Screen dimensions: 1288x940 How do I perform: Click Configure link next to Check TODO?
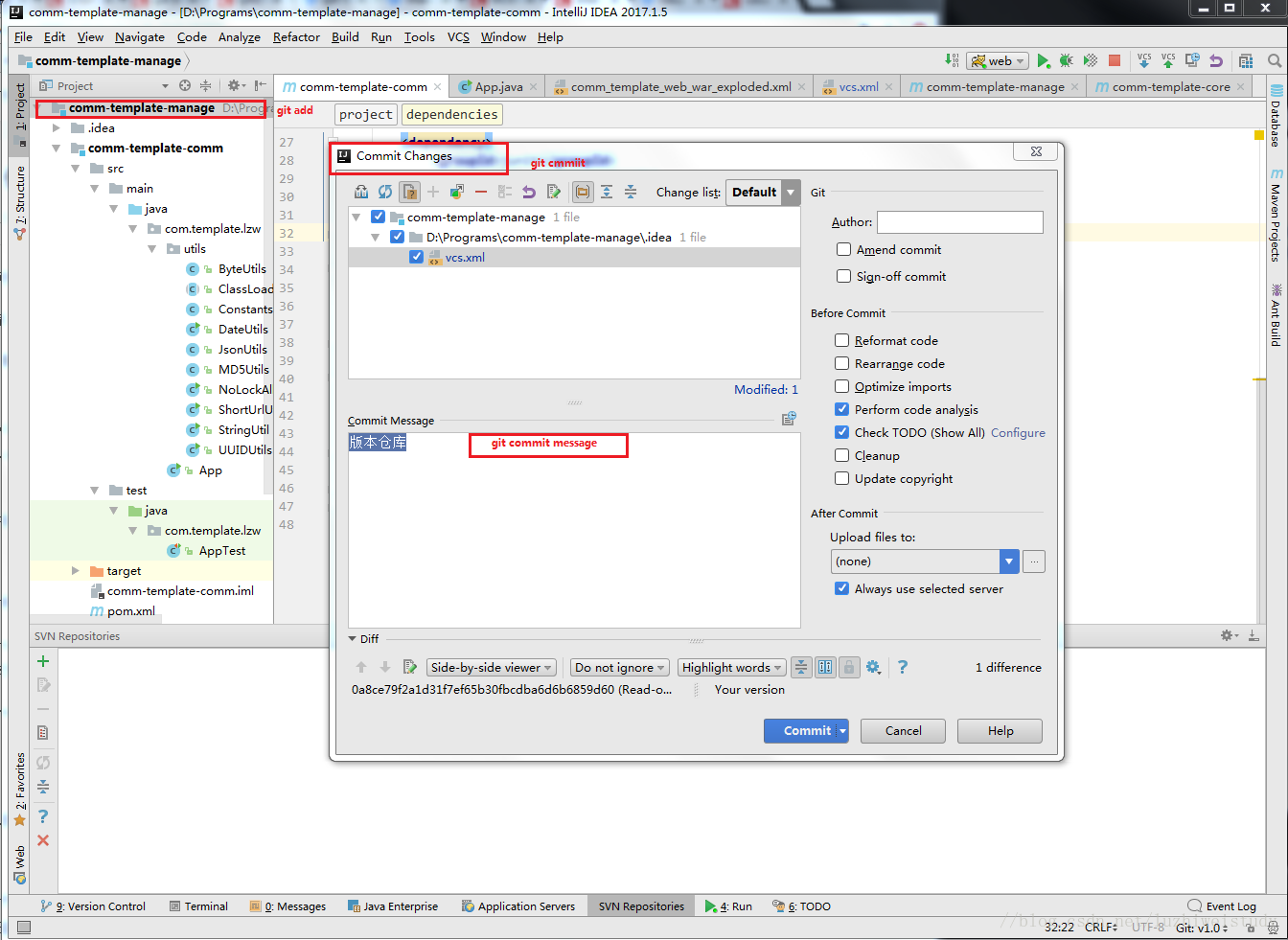(x=1018, y=432)
